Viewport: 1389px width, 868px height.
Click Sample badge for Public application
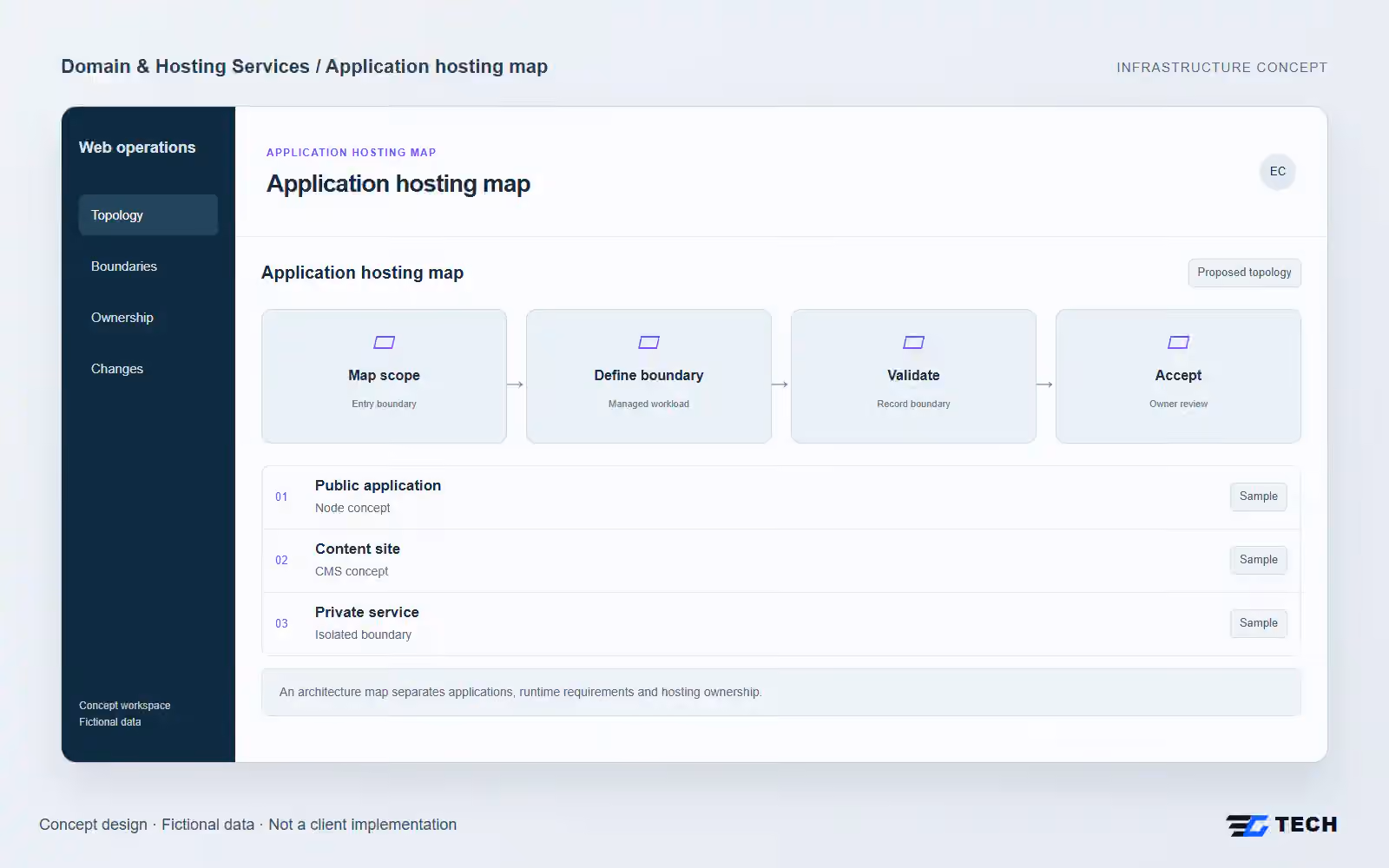(x=1258, y=496)
